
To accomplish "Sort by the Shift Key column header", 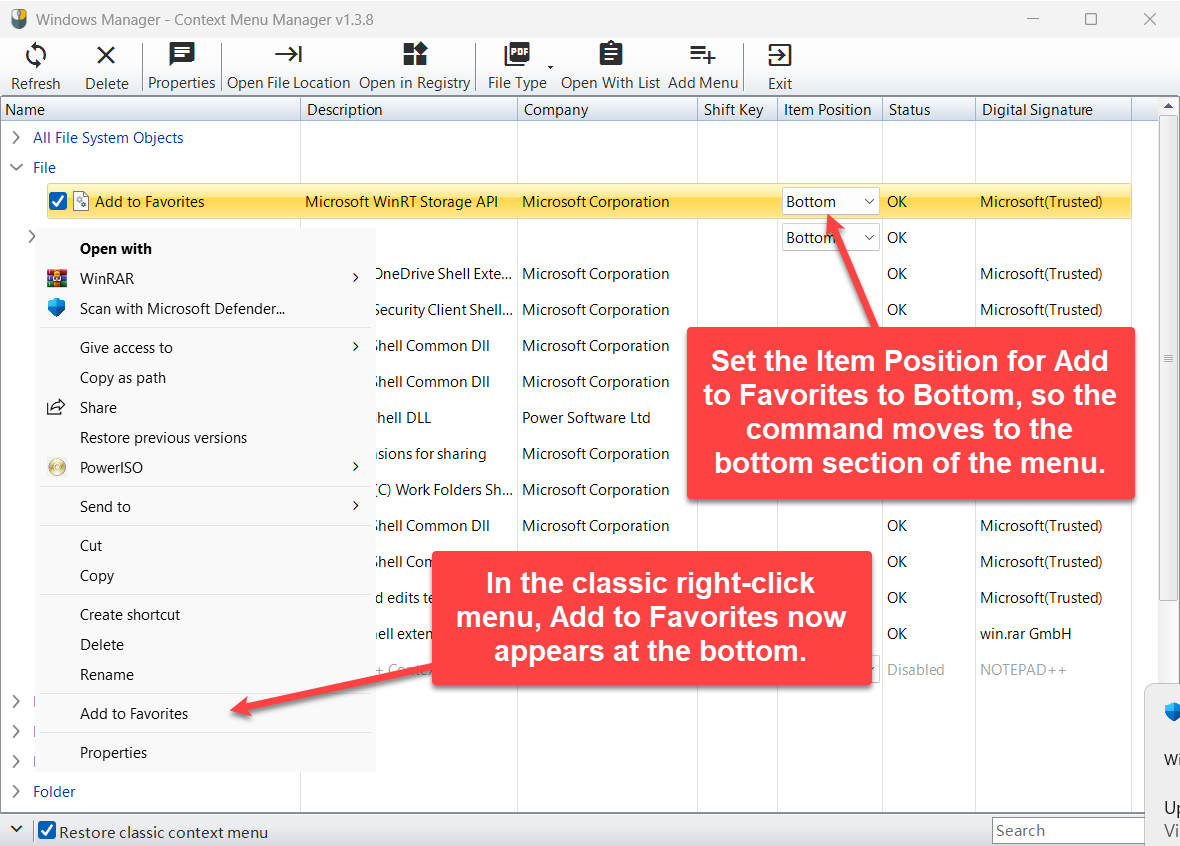I will [x=738, y=110].
